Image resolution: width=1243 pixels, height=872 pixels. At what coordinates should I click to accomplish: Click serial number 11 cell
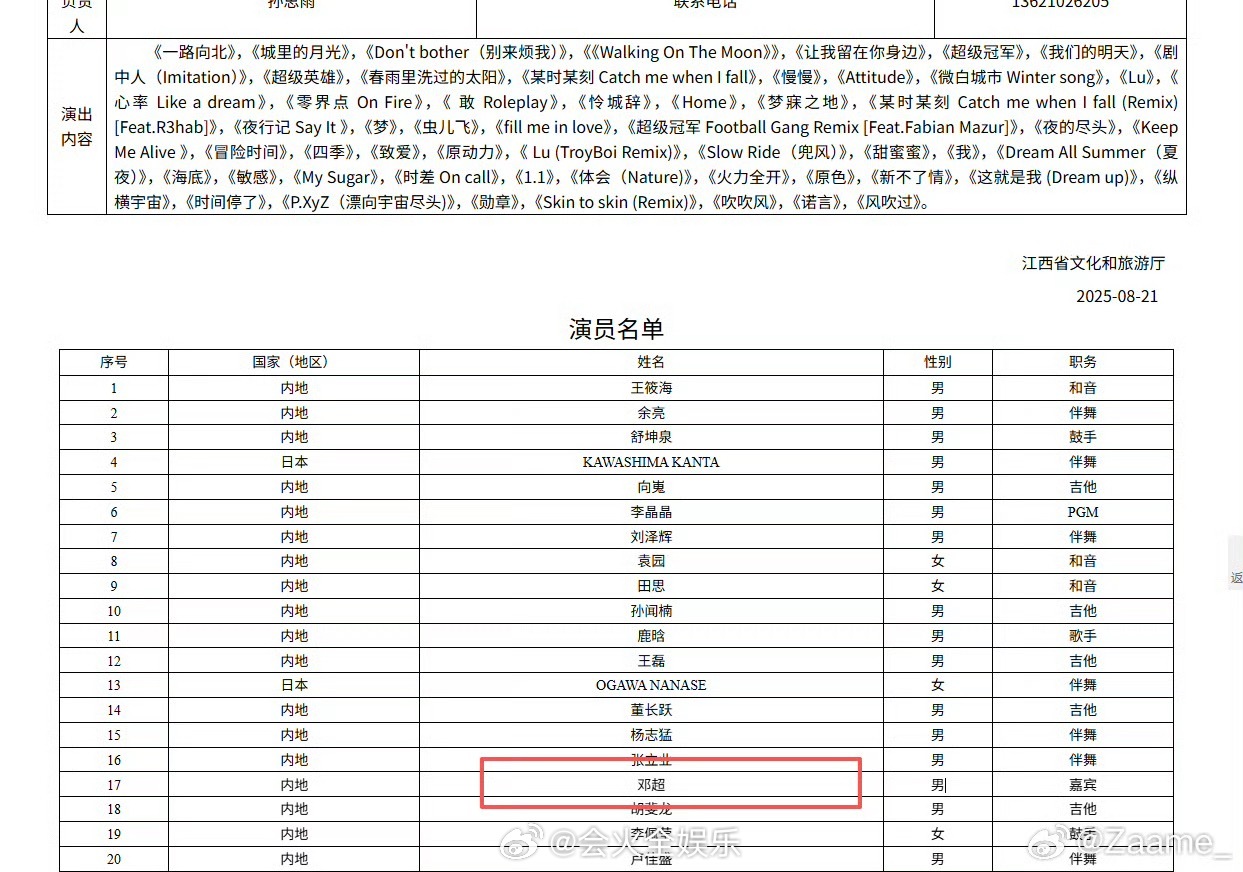click(x=114, y=636)
